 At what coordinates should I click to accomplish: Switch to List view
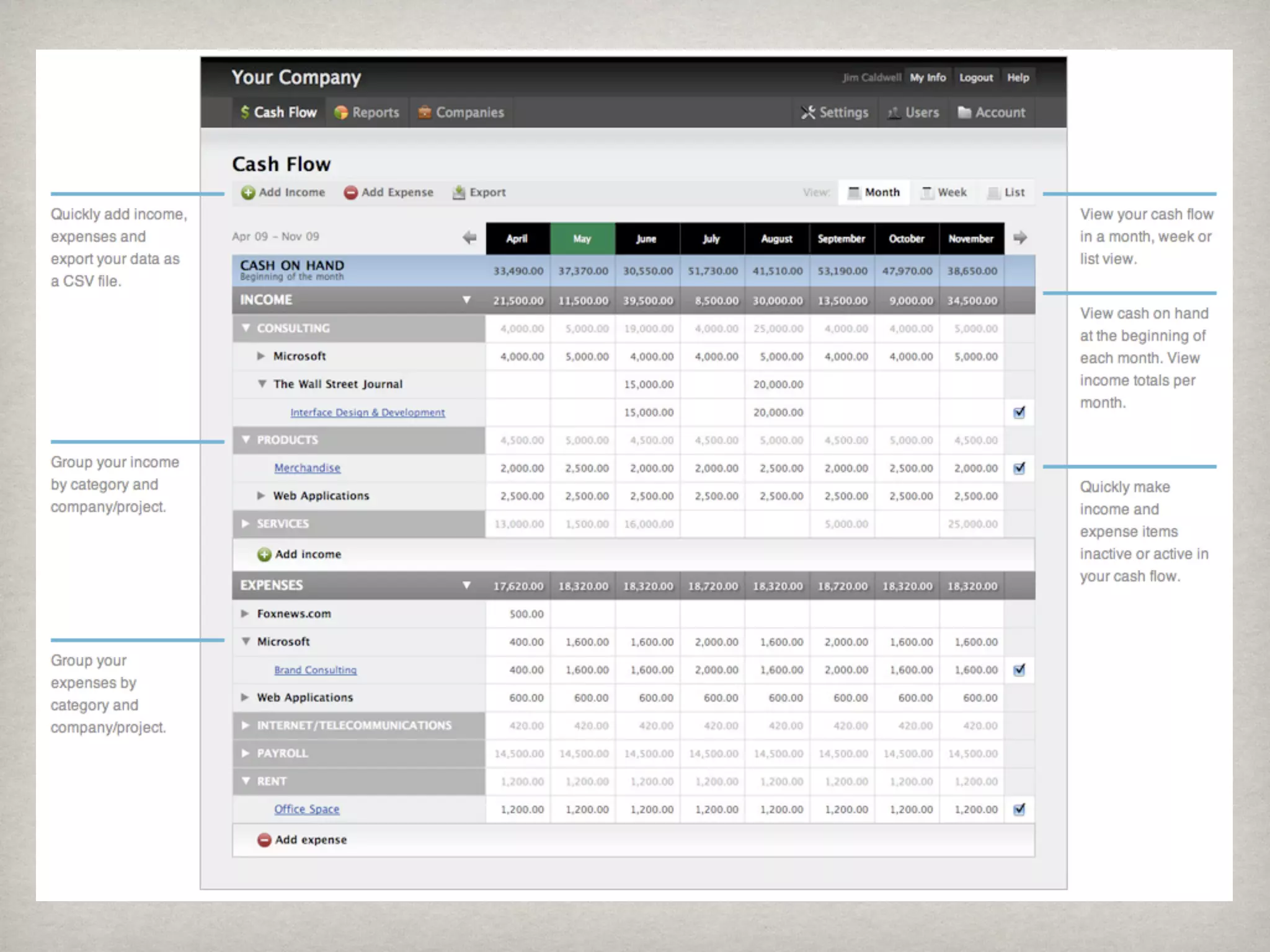pos(1006,193)
